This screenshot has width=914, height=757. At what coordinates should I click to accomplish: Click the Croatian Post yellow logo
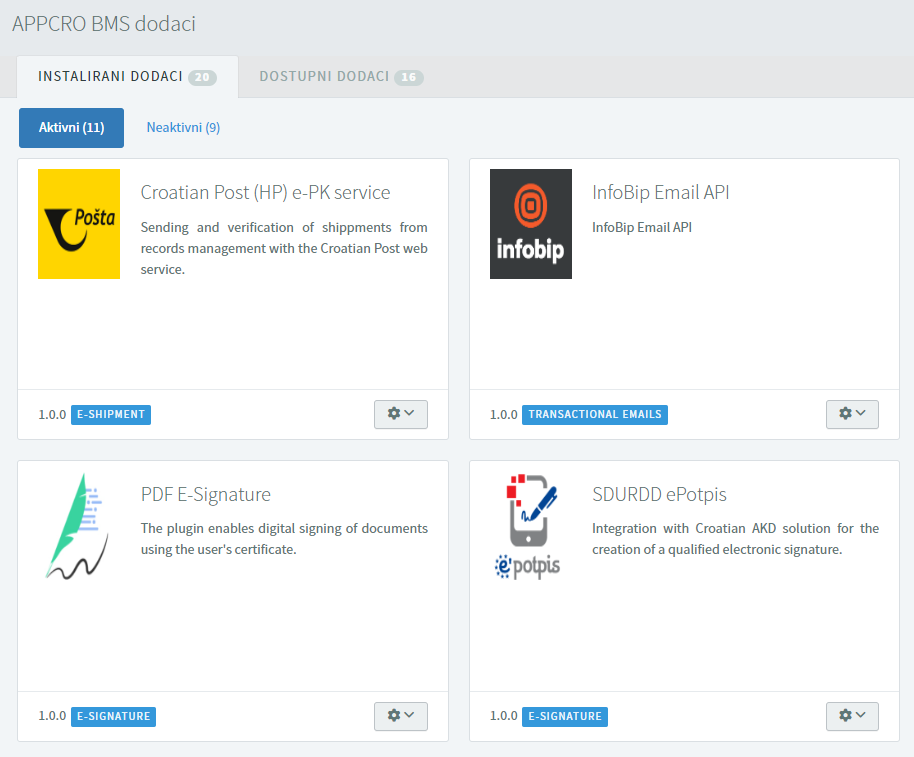point(79,224)
